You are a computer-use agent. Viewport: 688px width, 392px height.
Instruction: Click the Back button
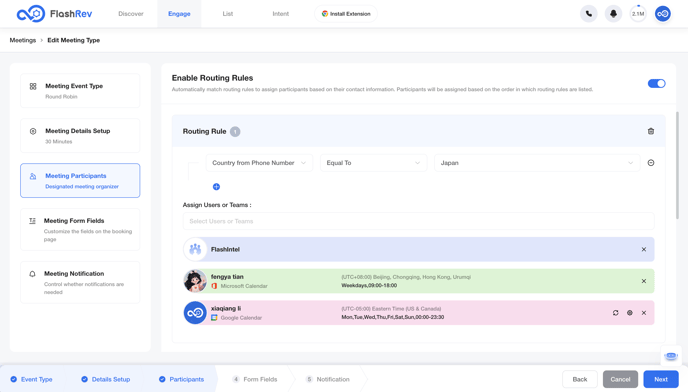(580, 379)
